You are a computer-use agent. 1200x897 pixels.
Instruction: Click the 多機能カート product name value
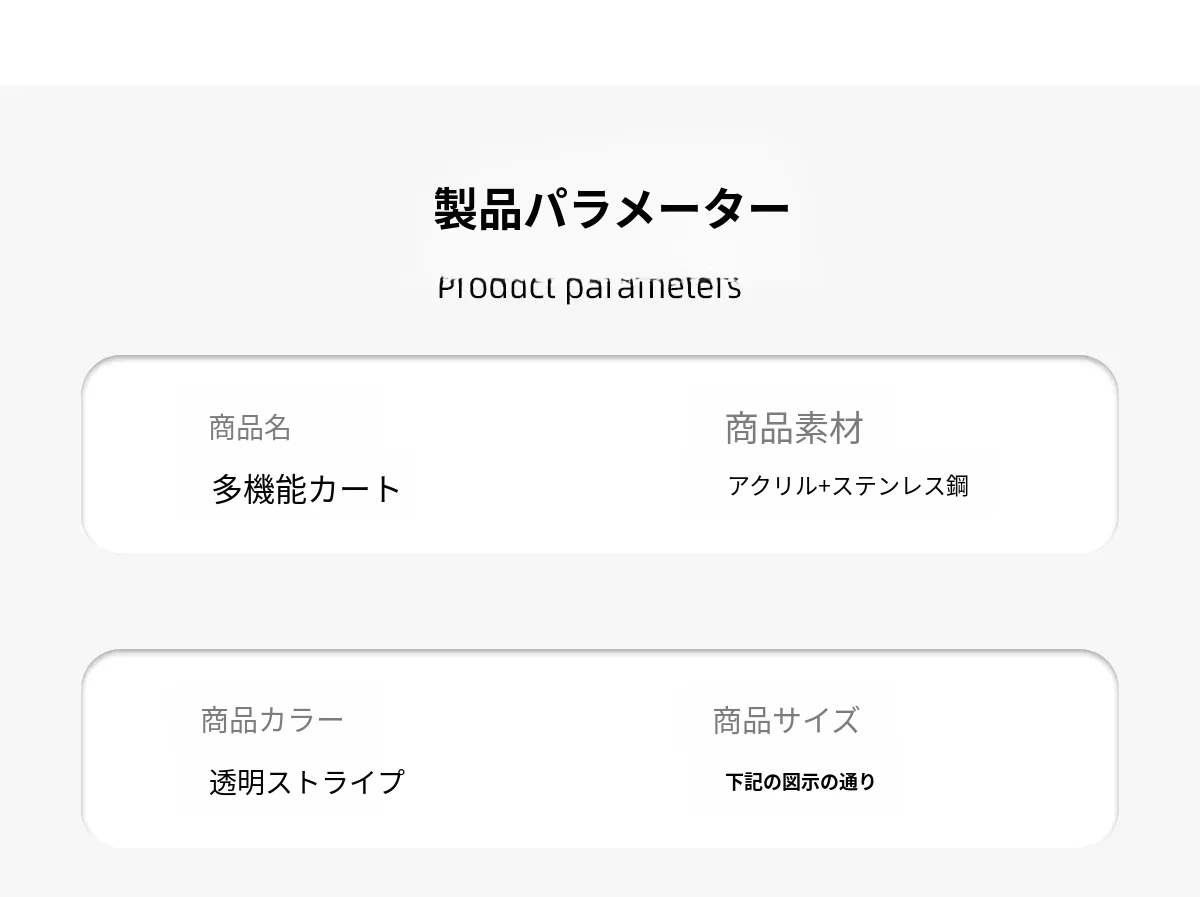(306, 489)
